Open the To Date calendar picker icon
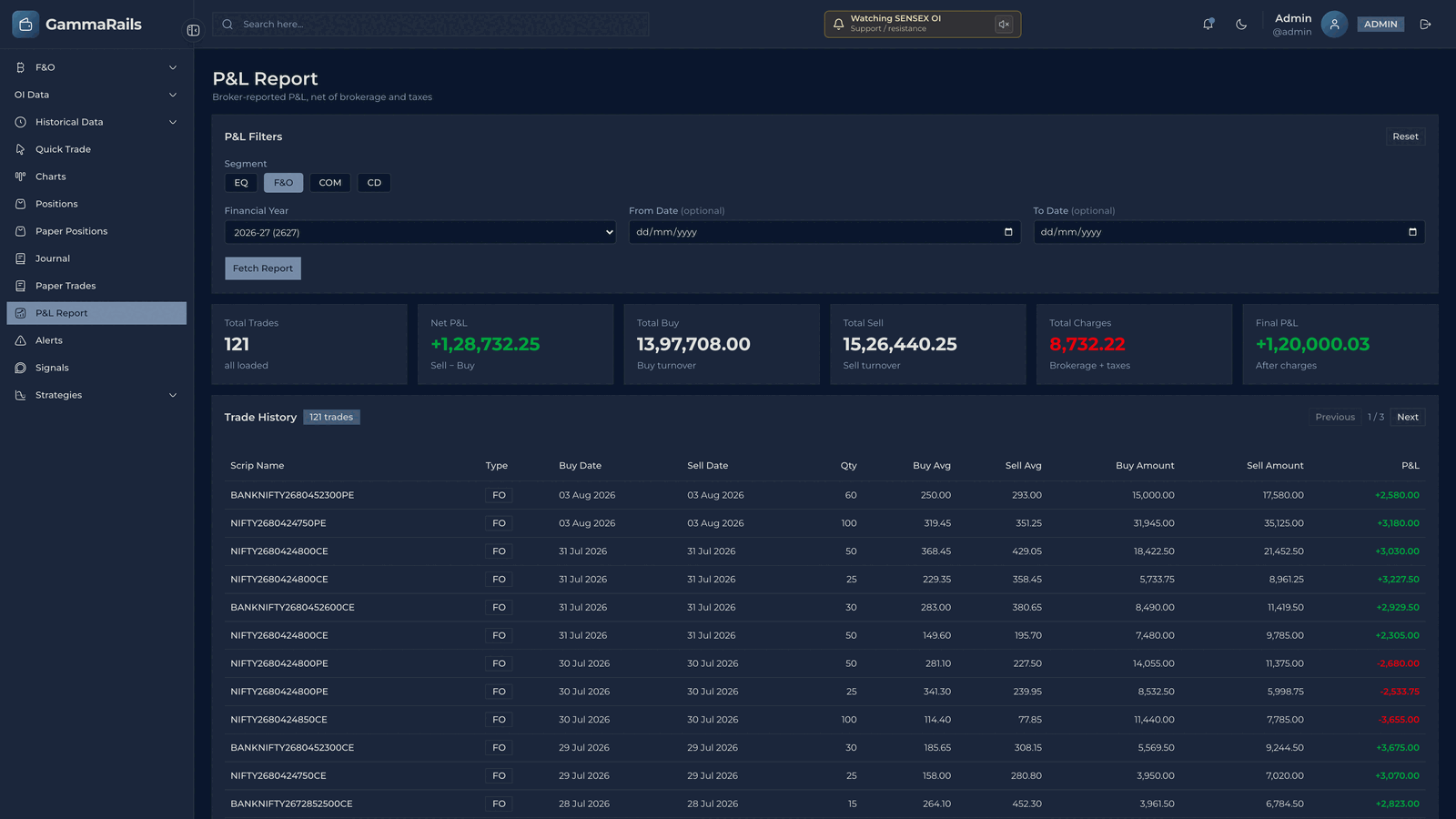 pyautogui.click(x=1412, y=232)
